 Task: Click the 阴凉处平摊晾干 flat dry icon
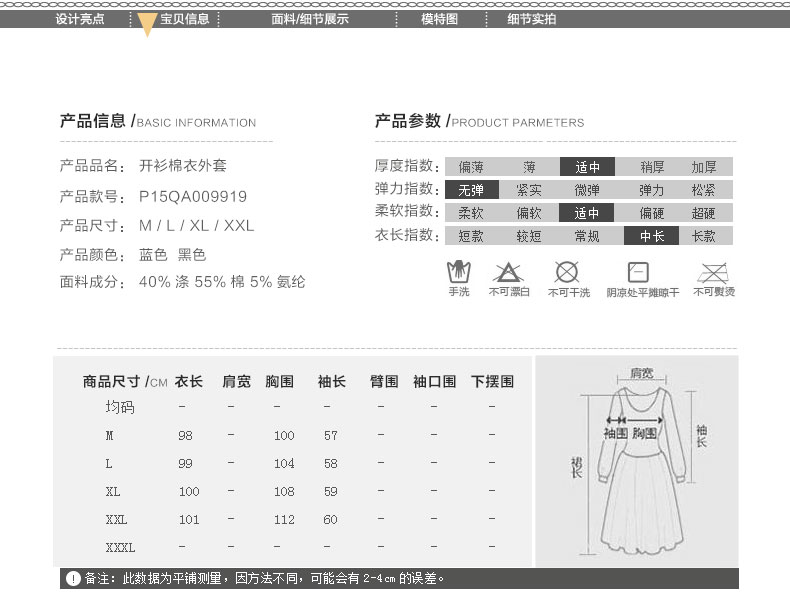pos(638,272)
